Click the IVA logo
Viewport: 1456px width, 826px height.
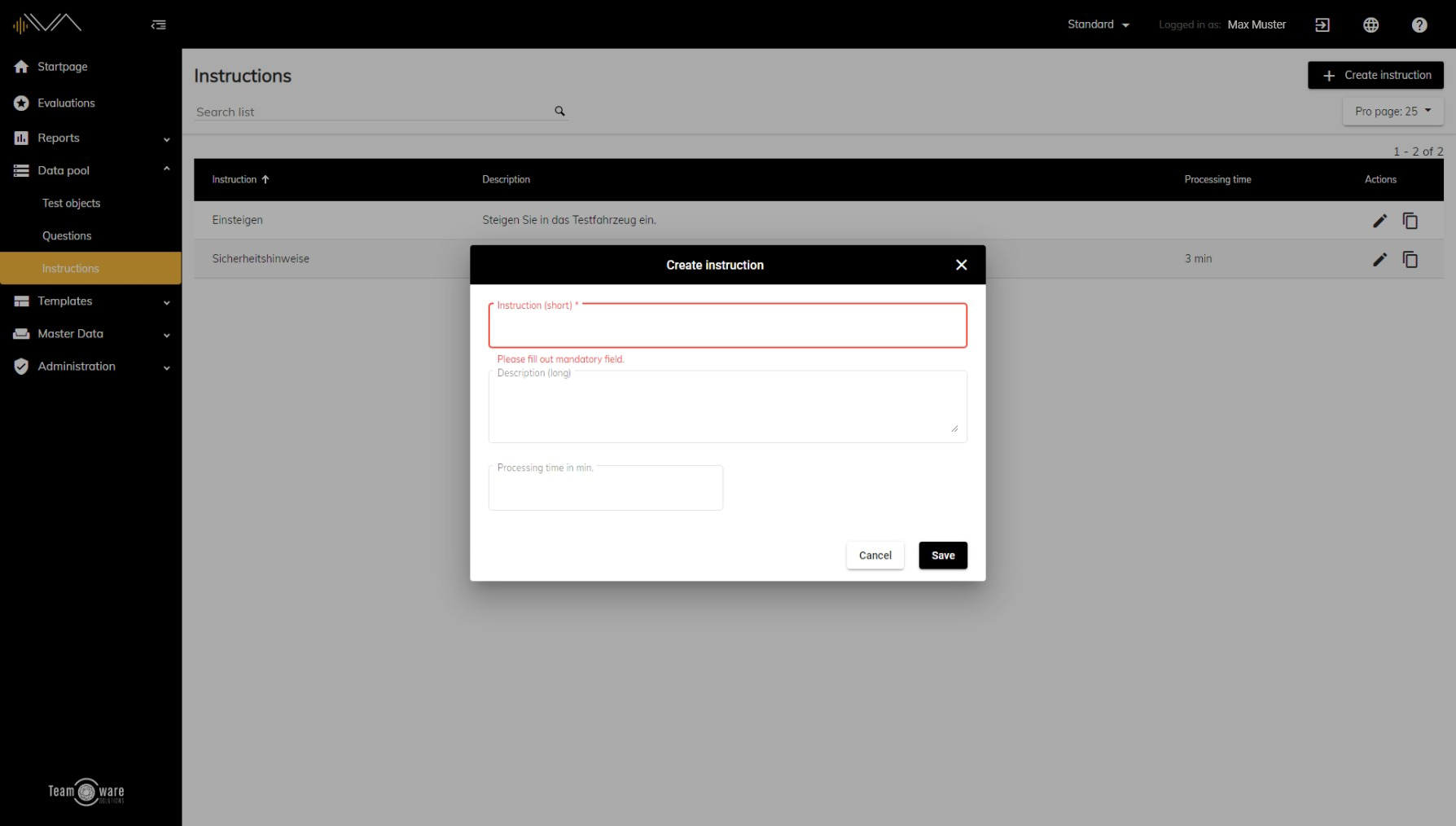click(x=46, y=24)
